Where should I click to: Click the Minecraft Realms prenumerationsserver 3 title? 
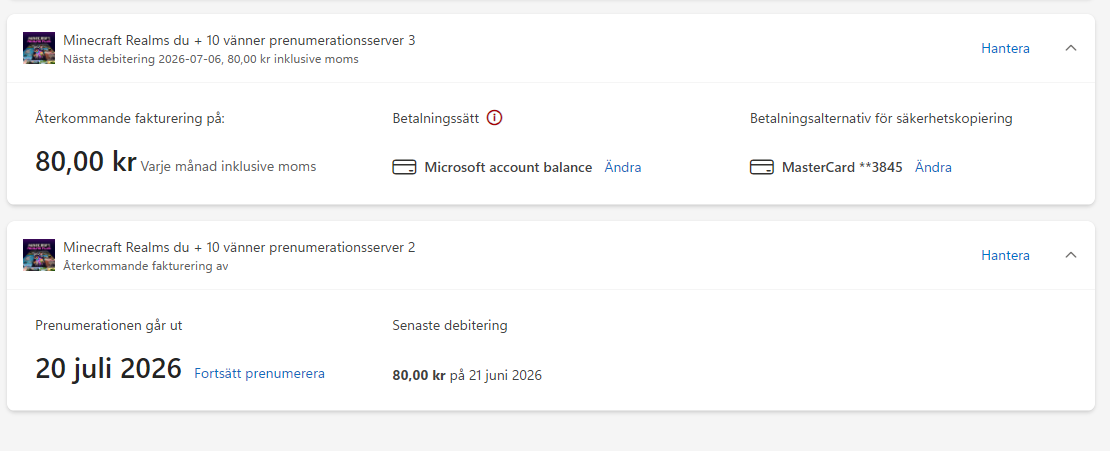[x=239, y=40]
